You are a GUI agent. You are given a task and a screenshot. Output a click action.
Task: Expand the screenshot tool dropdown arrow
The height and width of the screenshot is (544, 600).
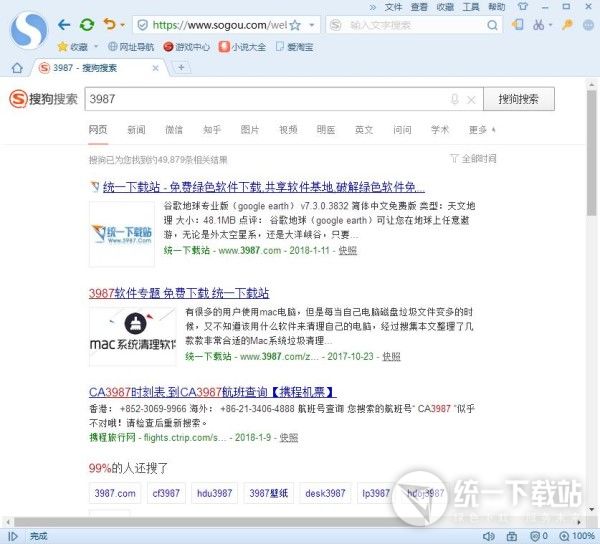click(551, 25)
